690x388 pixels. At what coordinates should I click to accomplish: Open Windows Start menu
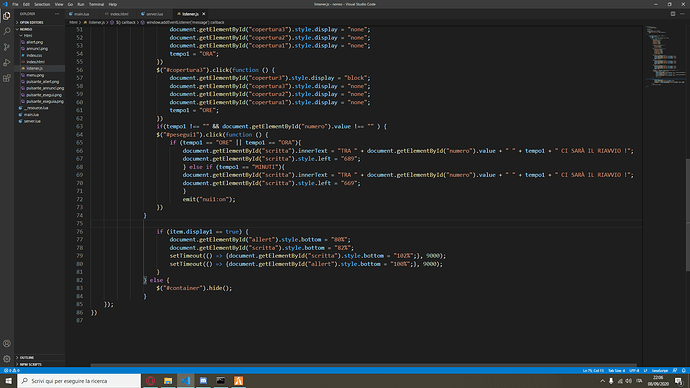(8, 381)
